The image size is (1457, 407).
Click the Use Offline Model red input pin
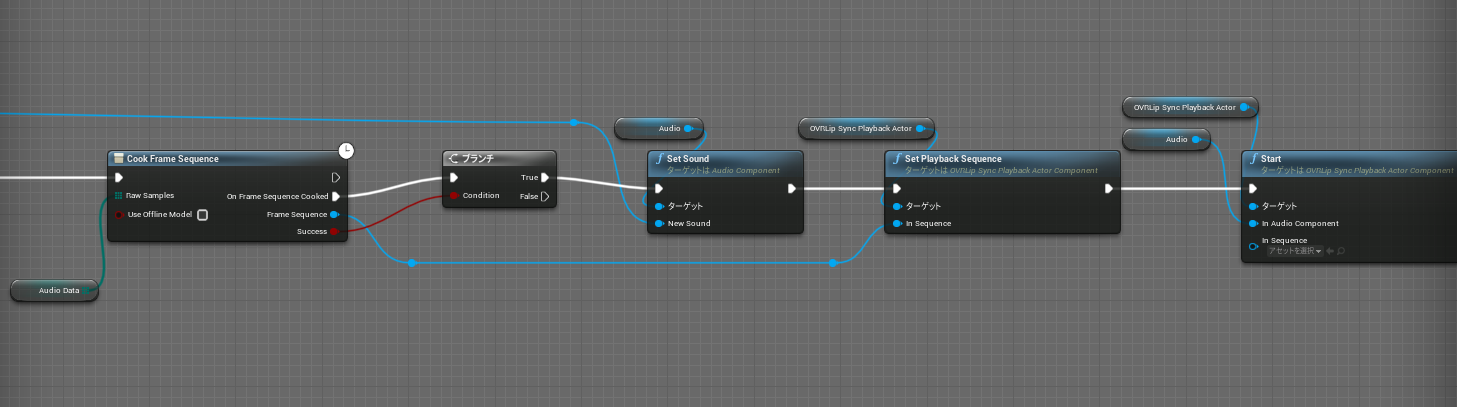[x=119, y=214]
